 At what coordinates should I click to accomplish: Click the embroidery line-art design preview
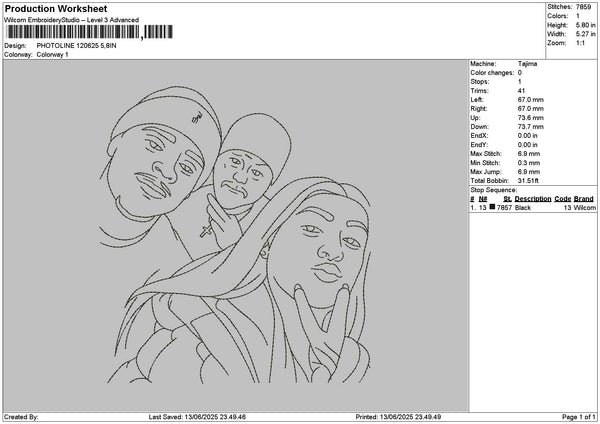point(236,234)
